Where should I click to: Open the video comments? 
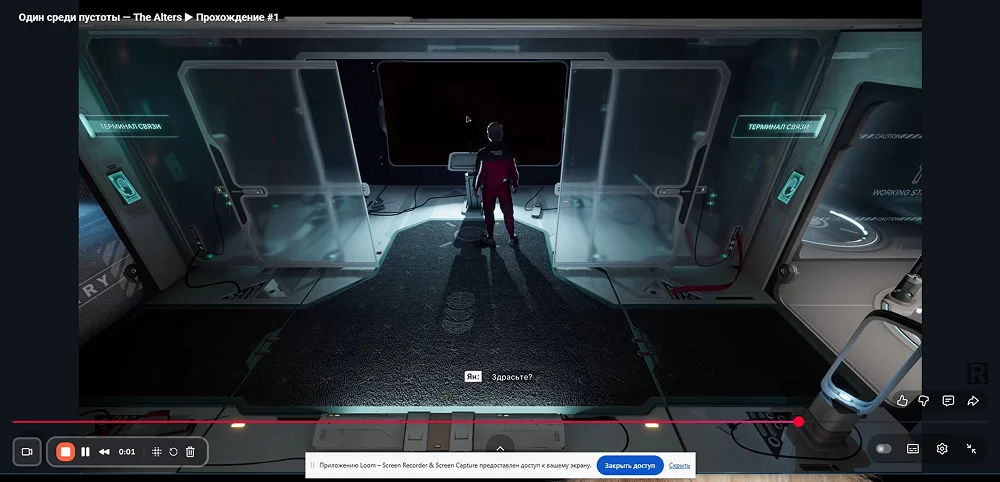pyautogui.click(x=948, y=401)
